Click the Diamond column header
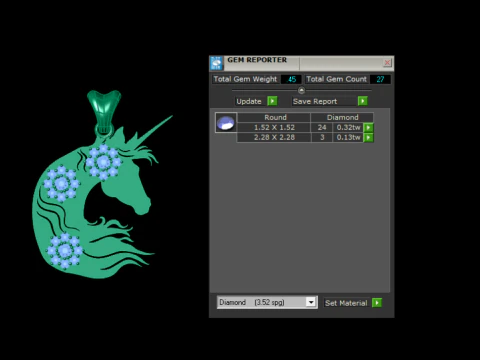The height and width of the screenshot is (360, 480). [x=342, y=117]
